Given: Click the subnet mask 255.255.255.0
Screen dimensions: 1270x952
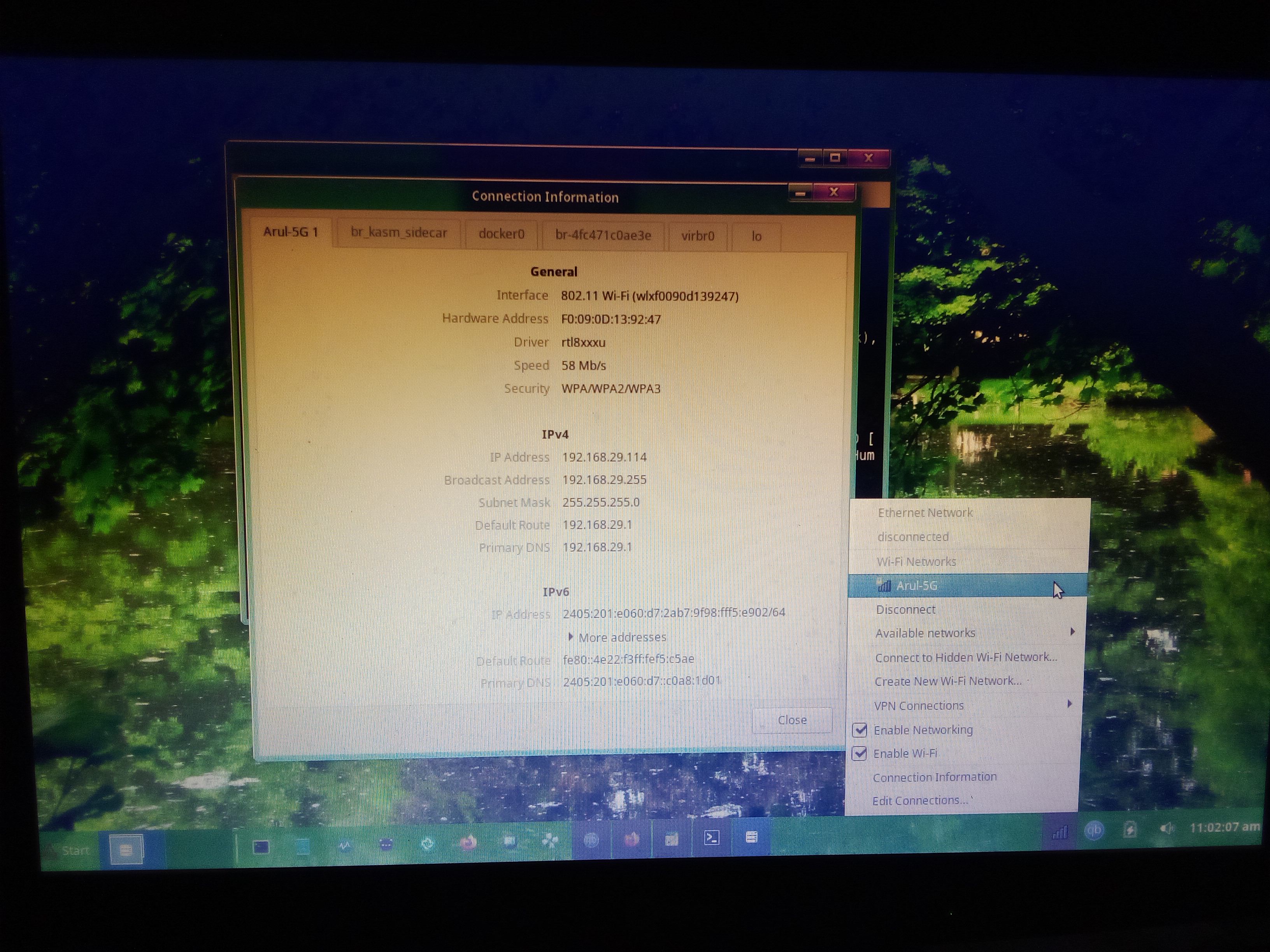Looking at the screenshot, I should click(600, 502).
